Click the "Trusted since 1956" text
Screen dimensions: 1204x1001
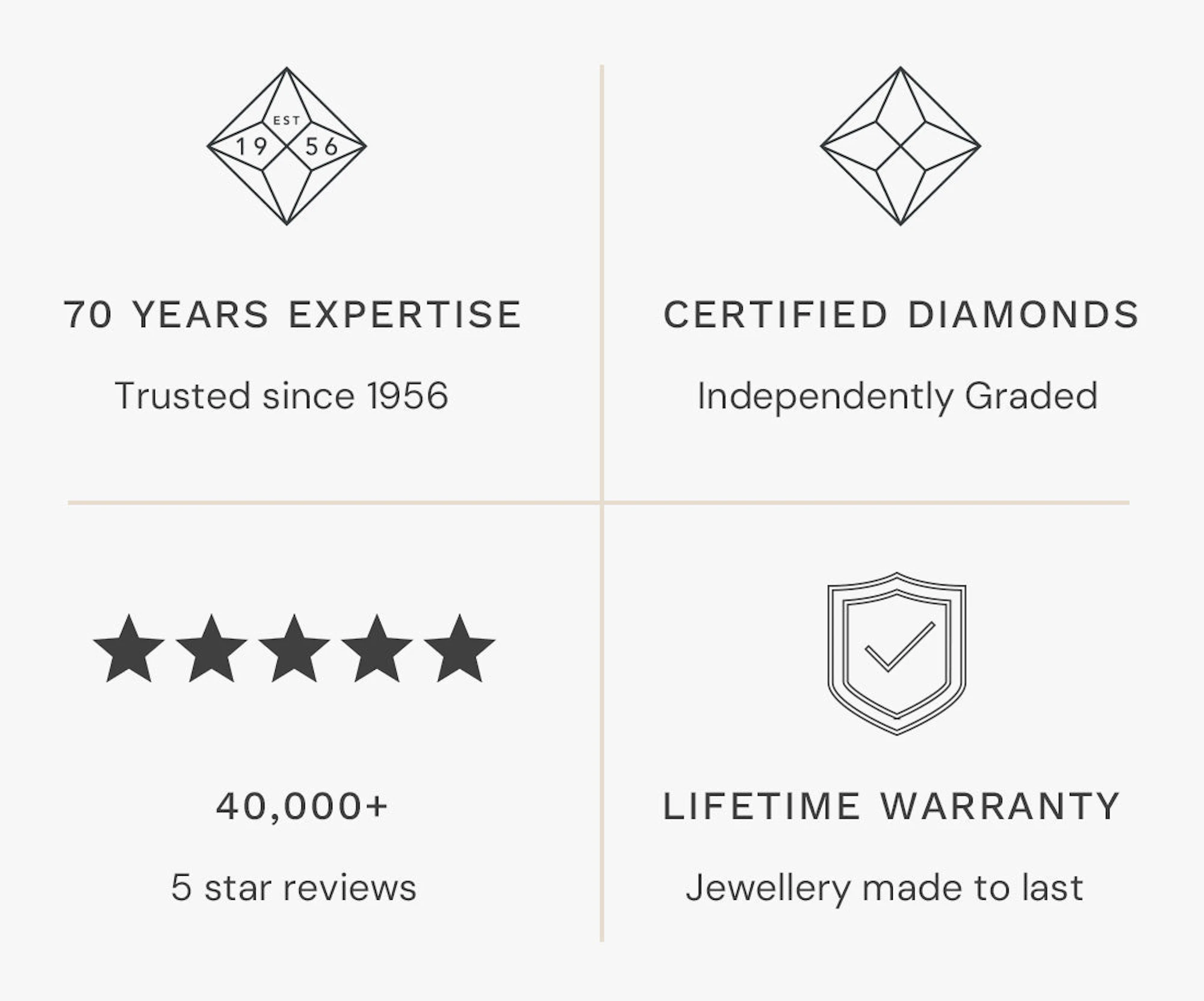[x=281, y=396]
